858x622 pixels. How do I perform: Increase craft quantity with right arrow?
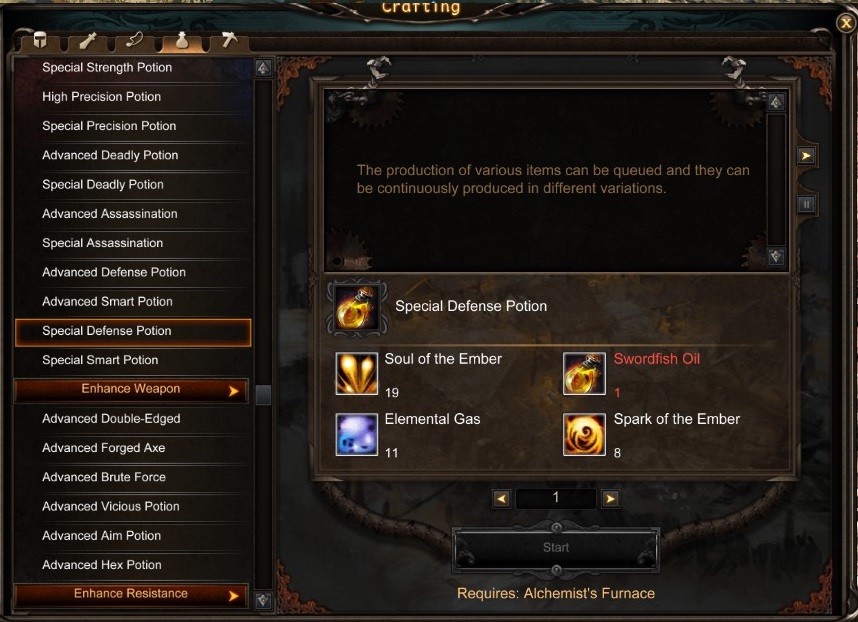click(x=610, y=498)
